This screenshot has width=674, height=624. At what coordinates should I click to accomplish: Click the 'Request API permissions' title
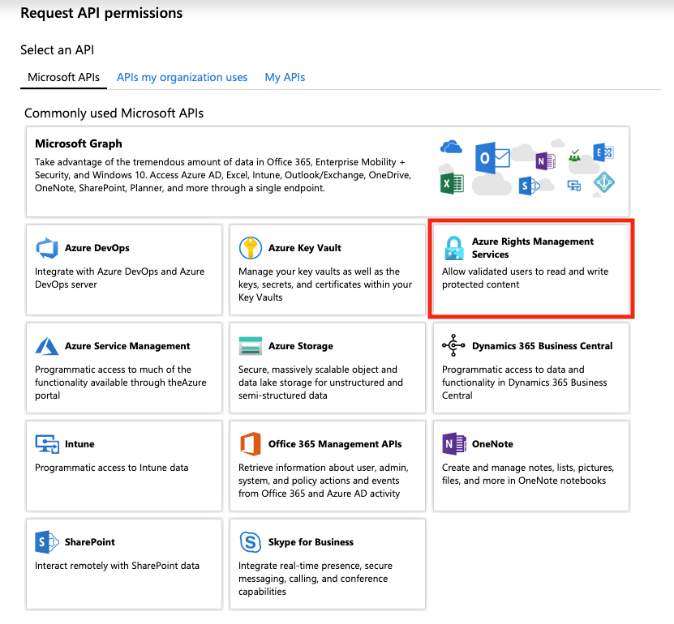pos(101,13)
